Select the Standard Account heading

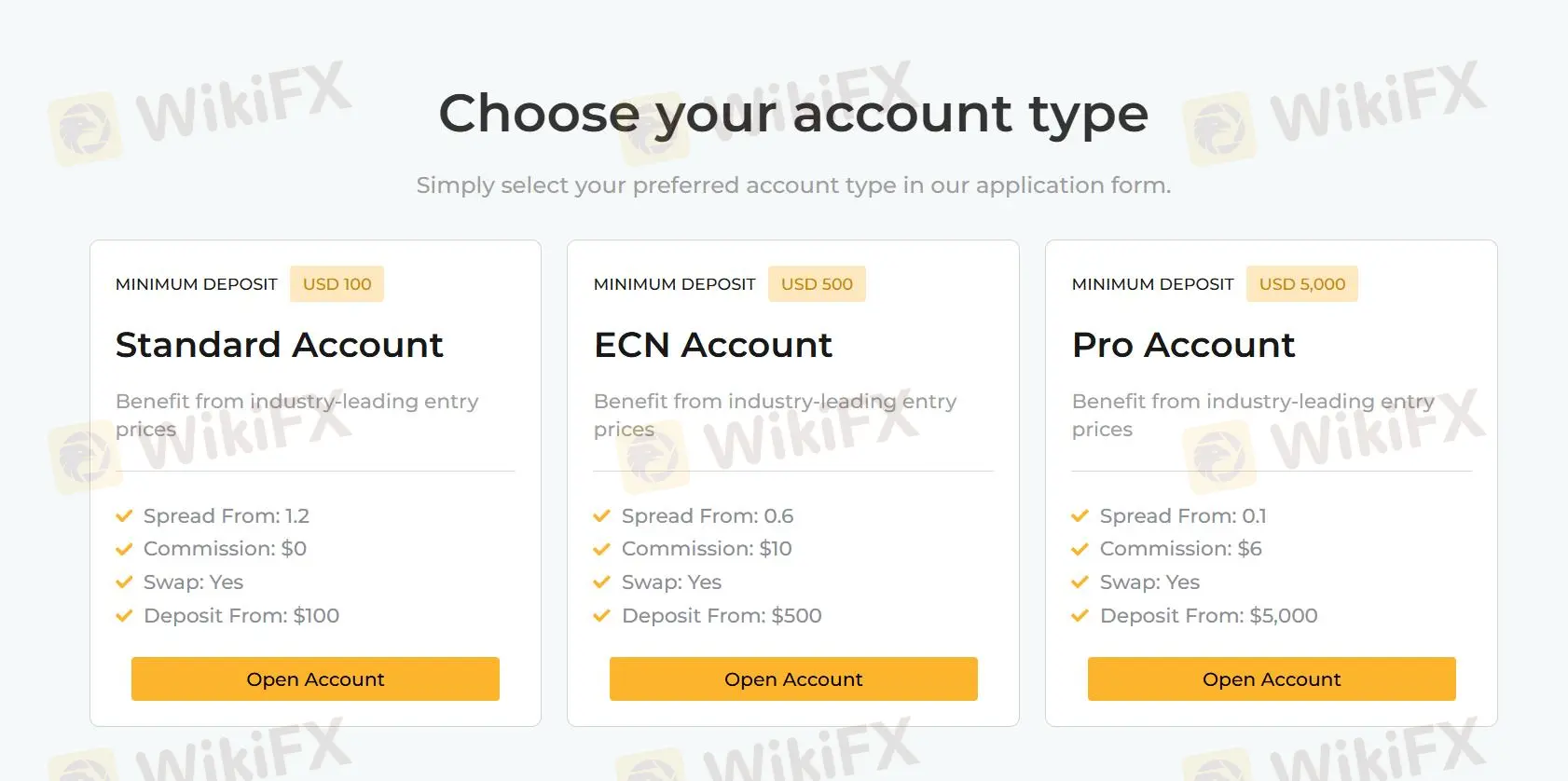(279, 345)
